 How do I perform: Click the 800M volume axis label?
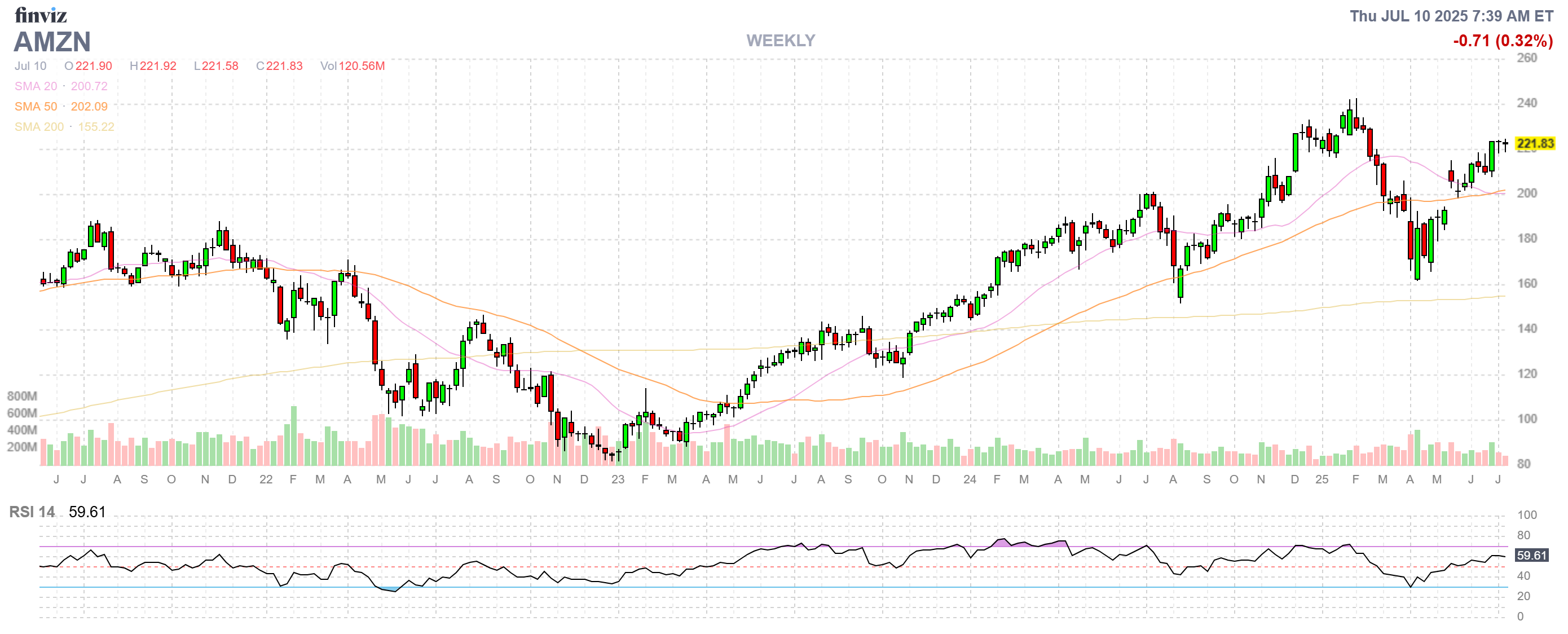22,396
